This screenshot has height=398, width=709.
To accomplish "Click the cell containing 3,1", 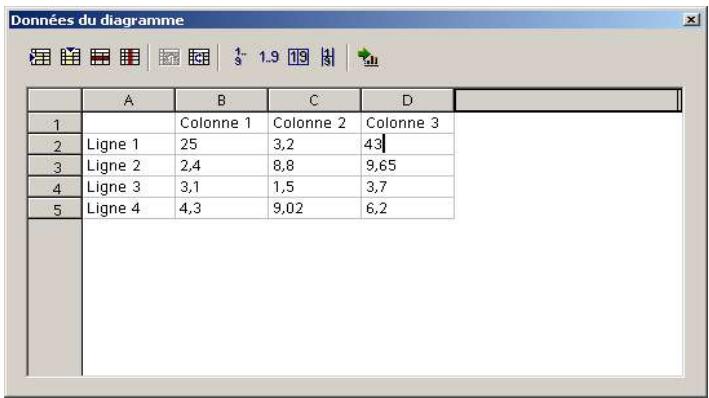I will click(x=222, y=187).
